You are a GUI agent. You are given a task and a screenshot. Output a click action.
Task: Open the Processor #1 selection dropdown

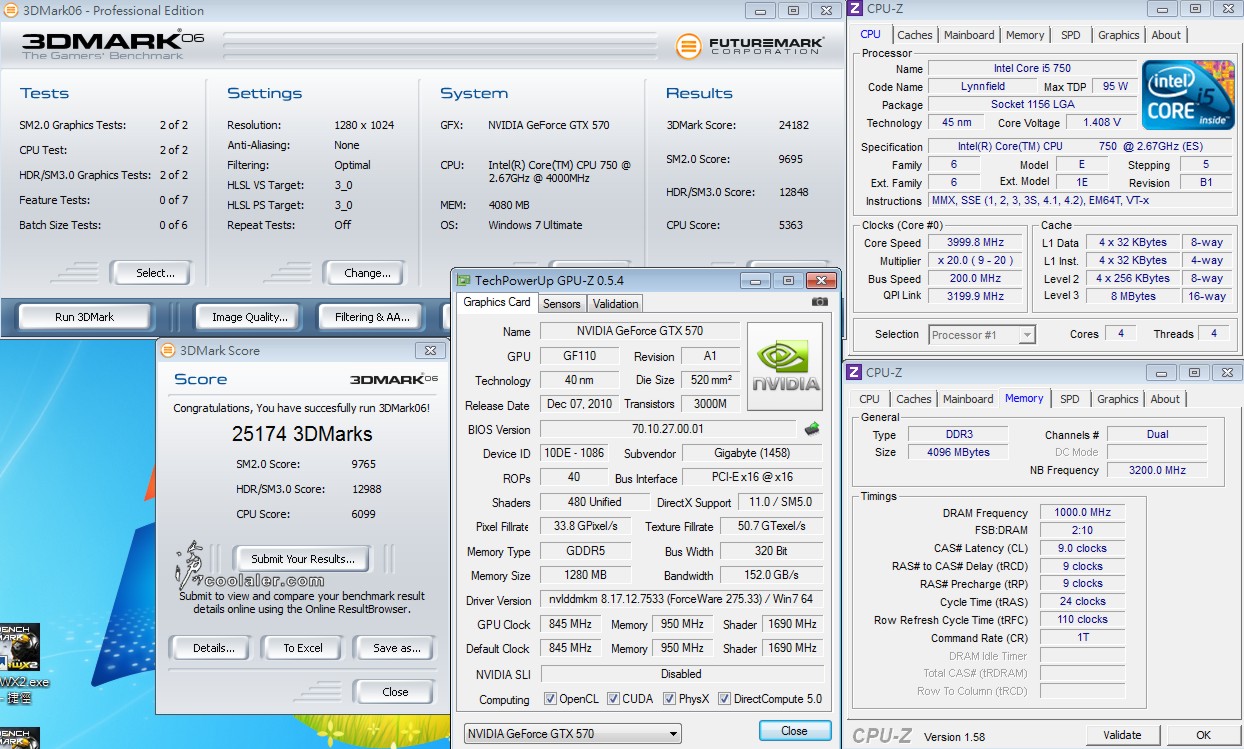click(982, 335)
